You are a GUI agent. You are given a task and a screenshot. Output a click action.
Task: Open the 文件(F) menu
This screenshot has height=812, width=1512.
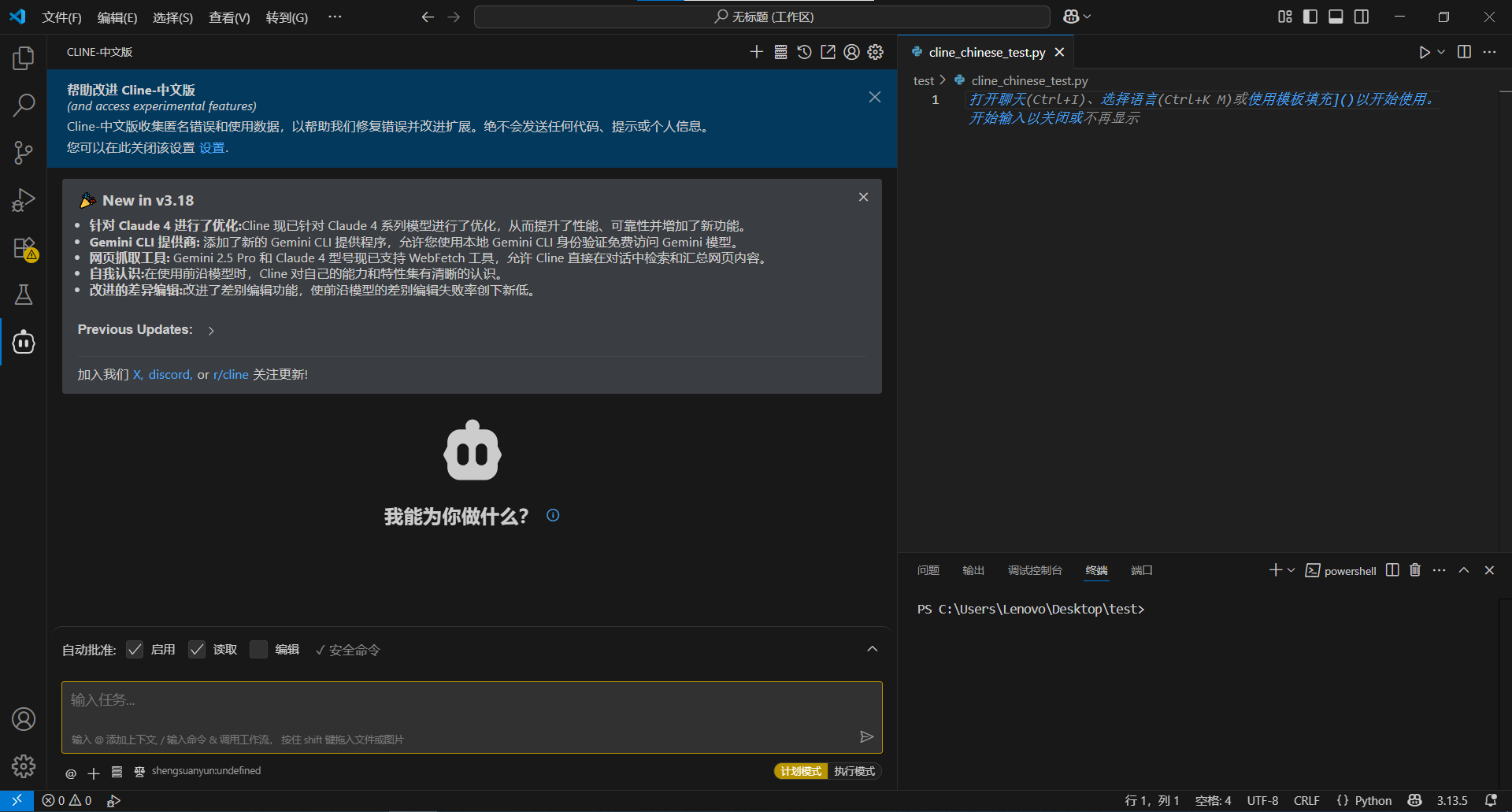pos(61,17)
